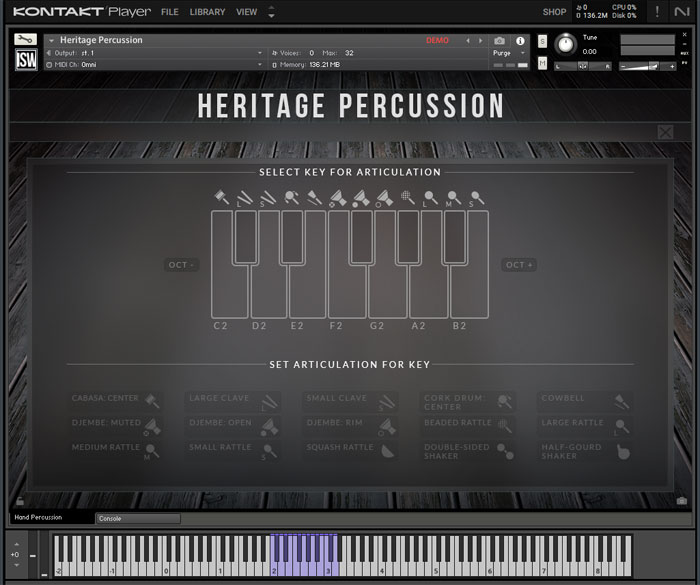Switch to the Console tab
Viewport: 700px width, 585px height.
138,518
